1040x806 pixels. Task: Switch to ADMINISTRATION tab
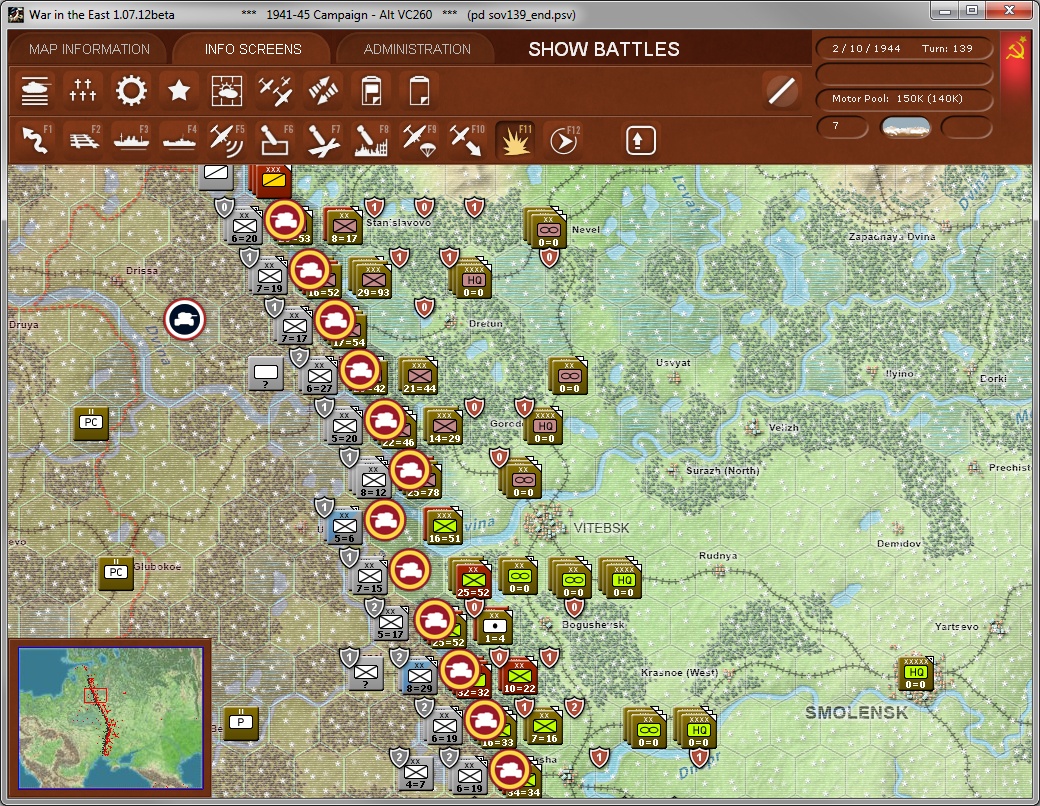click(417, 49)
